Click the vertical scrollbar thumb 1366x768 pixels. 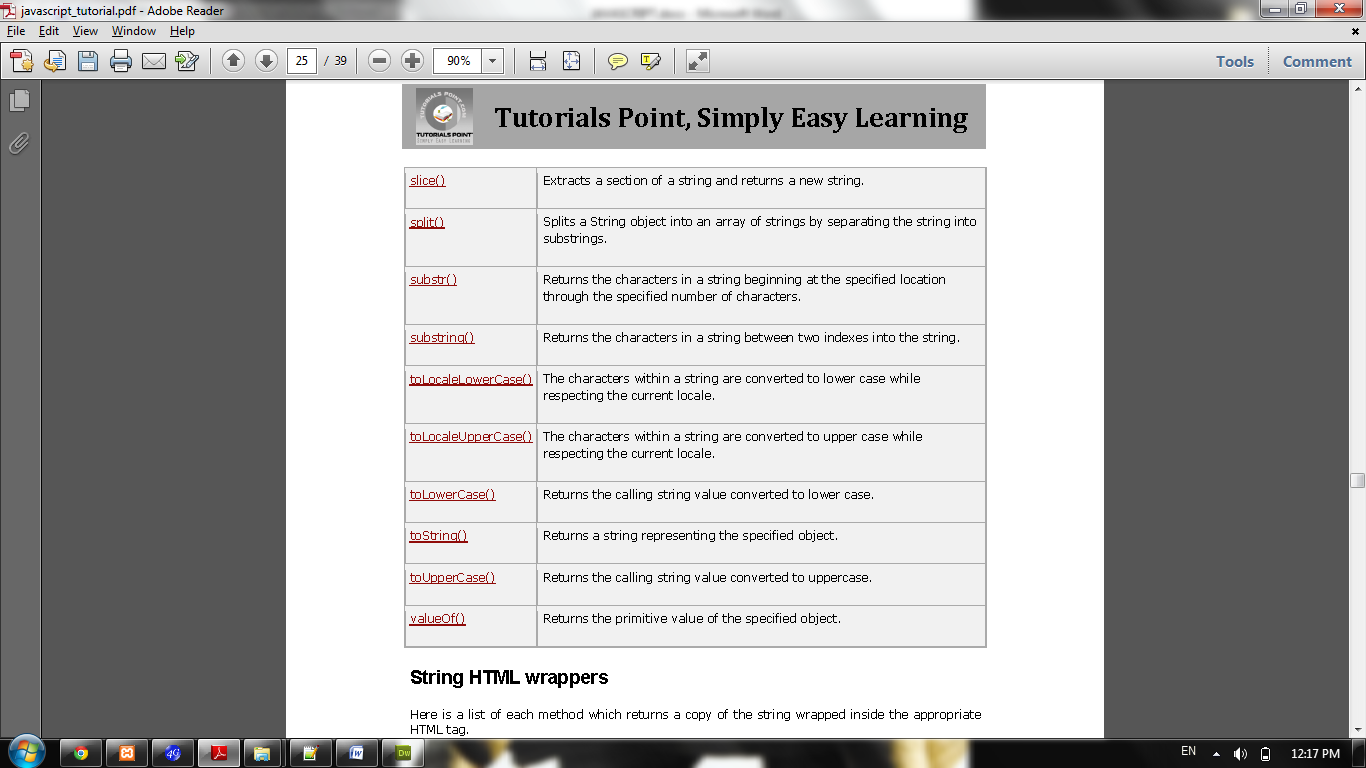tap(1357, 480)
